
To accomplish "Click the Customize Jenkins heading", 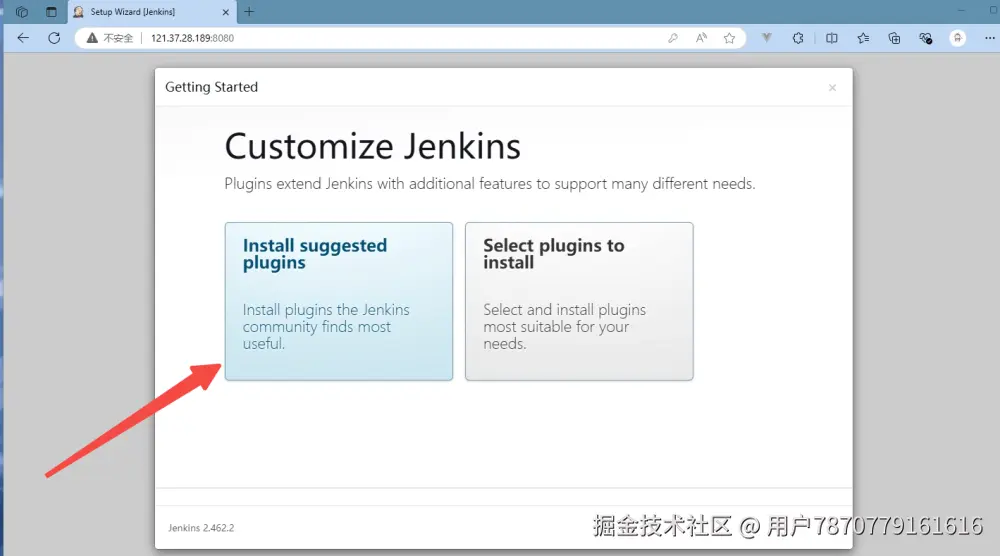I will coord(372,147).
